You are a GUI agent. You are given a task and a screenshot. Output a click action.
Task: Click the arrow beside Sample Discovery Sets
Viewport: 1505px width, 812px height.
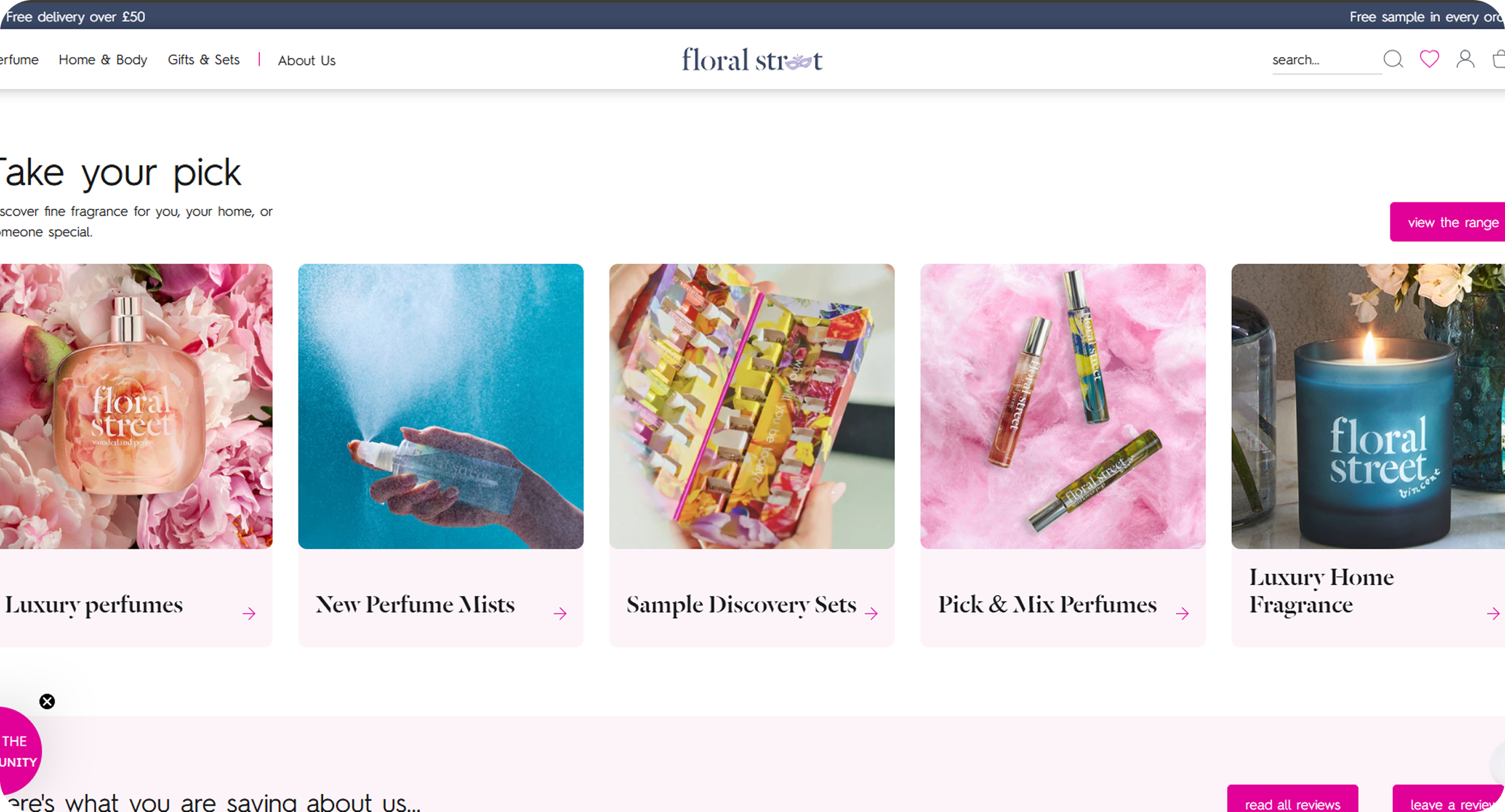pos(871,613)
